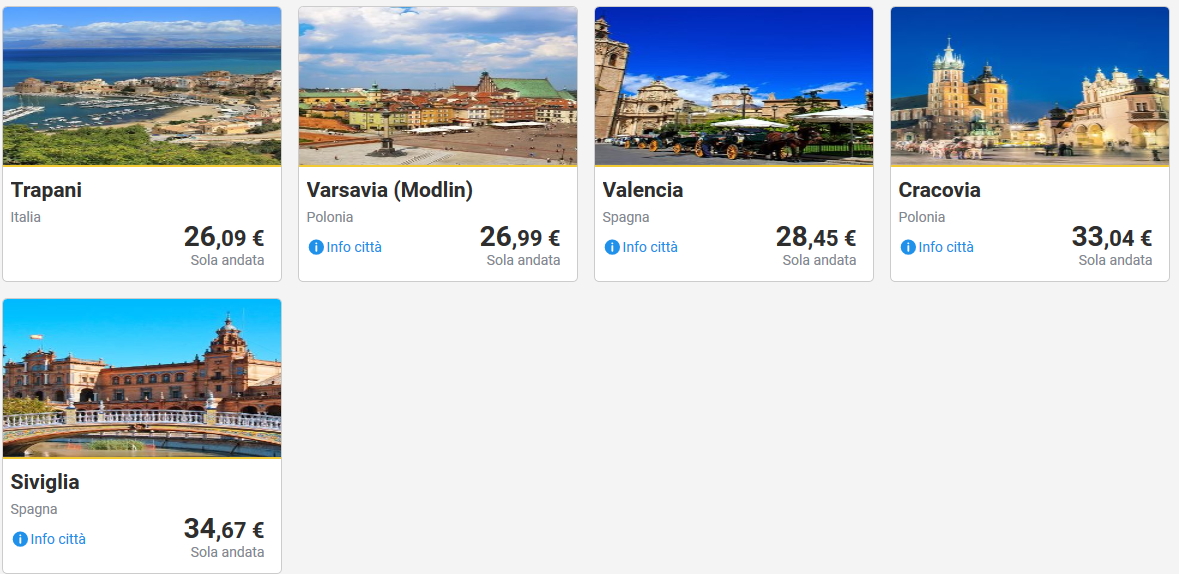This screenshot has width=1179, height=574.
Task: Select the Trapani destination title
Action: coord(47,190)
